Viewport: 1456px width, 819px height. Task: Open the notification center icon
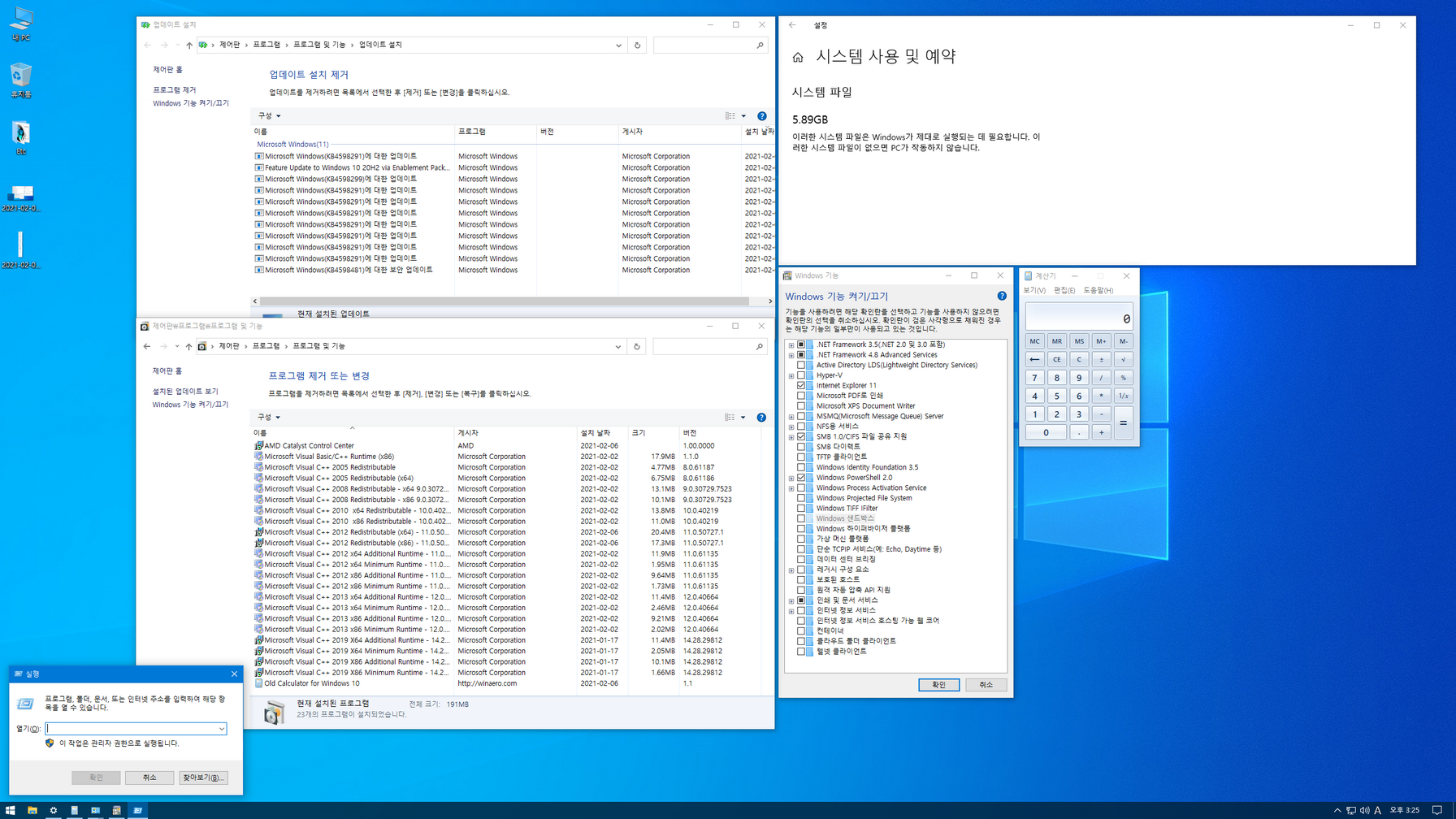coord(1437,810)
